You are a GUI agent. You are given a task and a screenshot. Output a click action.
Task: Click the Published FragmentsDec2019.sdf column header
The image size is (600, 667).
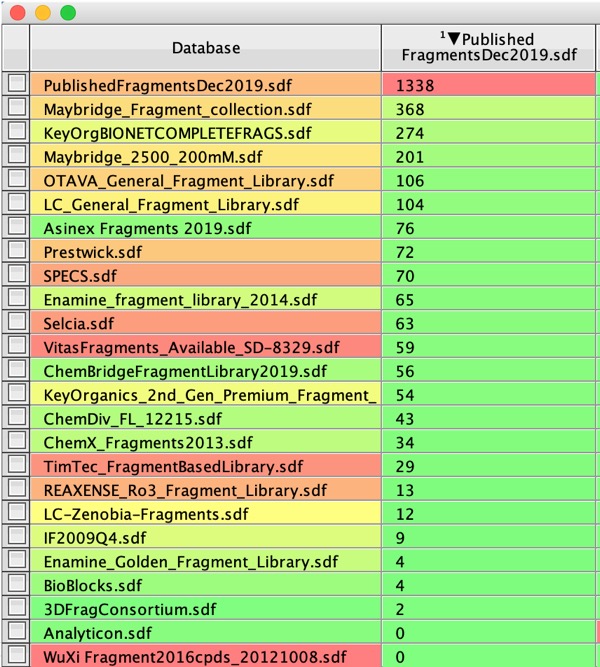point(489,48)
